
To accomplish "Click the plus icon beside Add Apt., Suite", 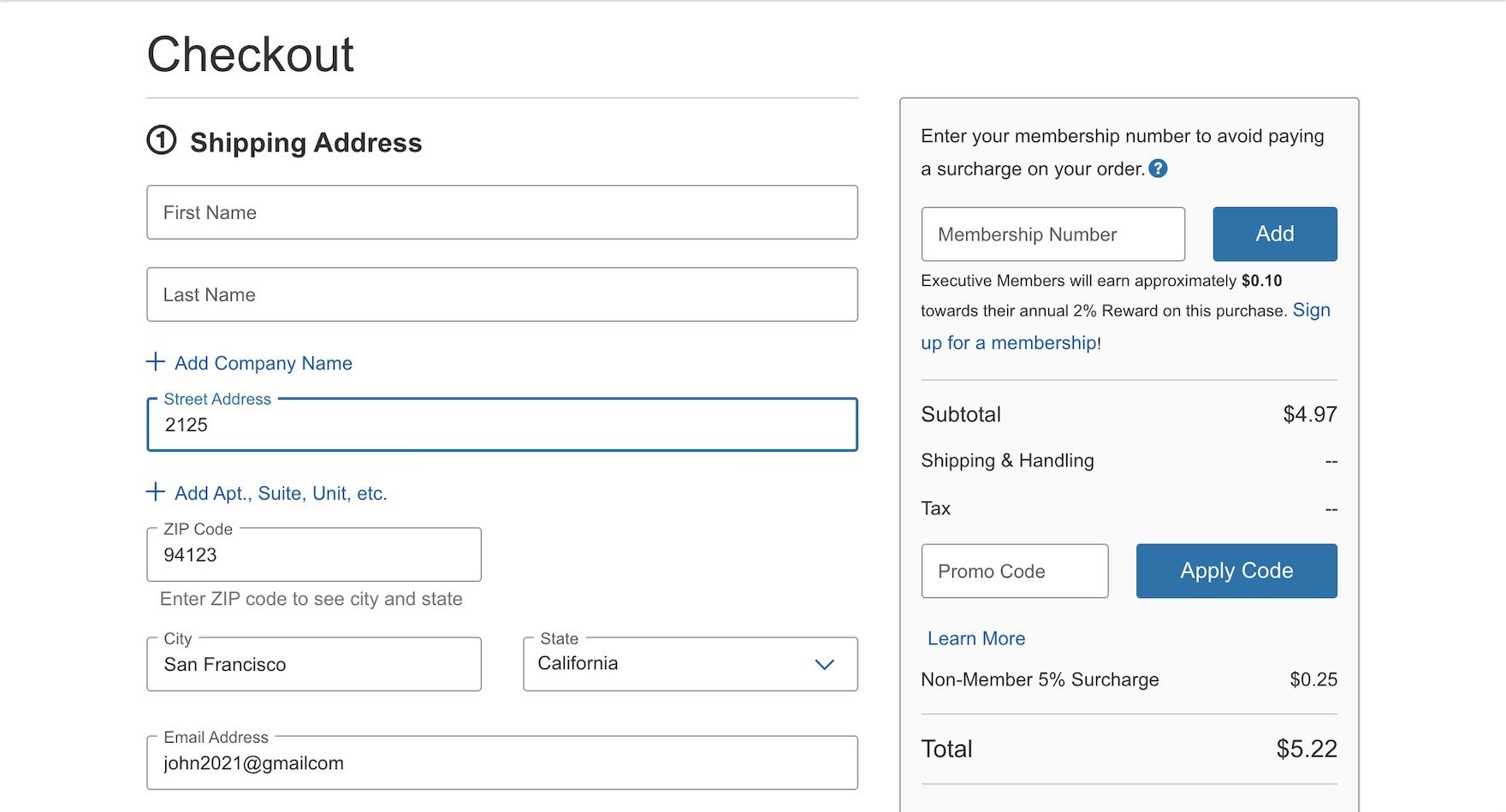I will click(x=156, y=492).
